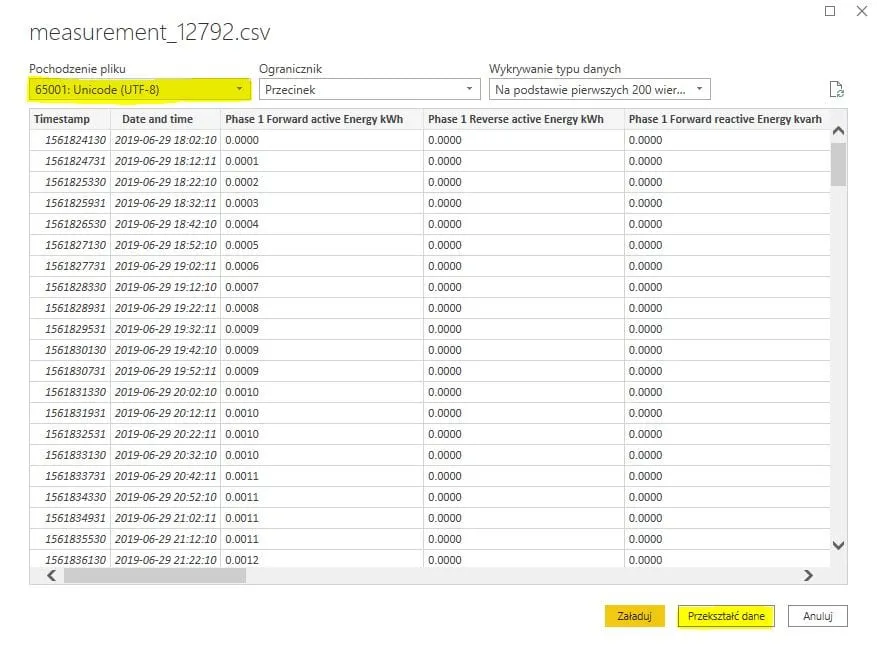This screenshot has width=877, height=655.
Task: Click the horizontal scrollbar right arrow
Action: pyautogui.click(x=808, y=575)
